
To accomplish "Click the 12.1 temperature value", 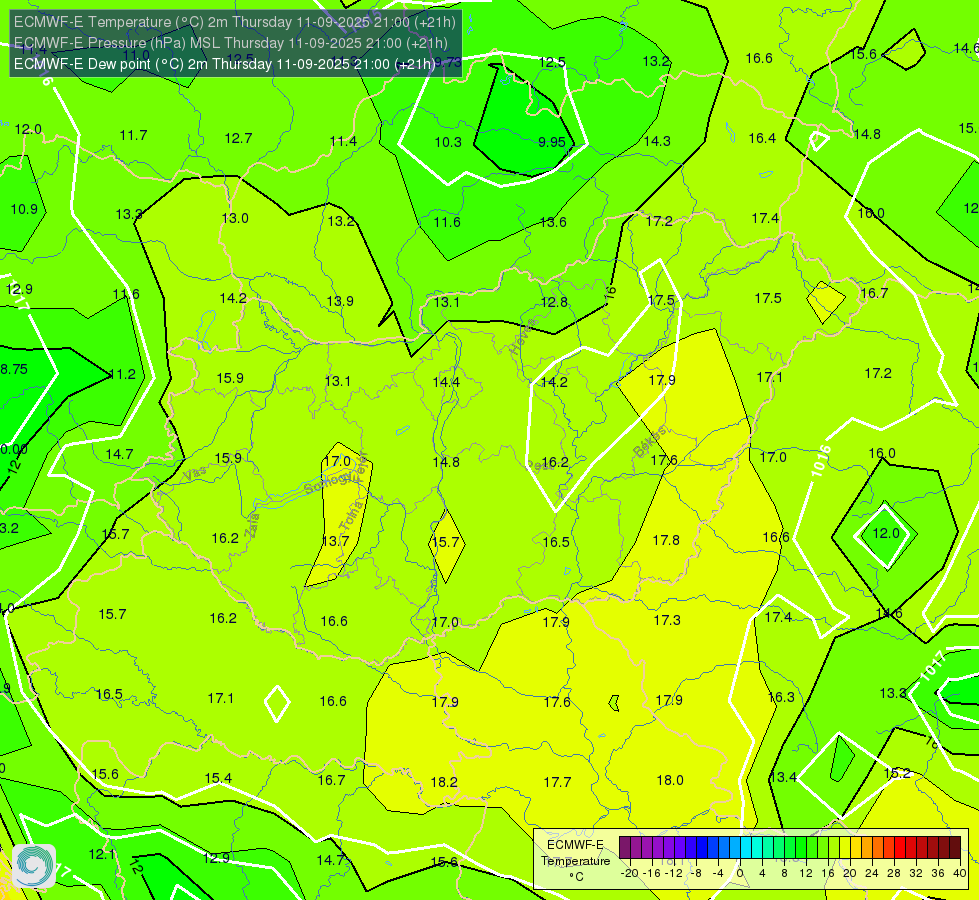I will [101, 854].
